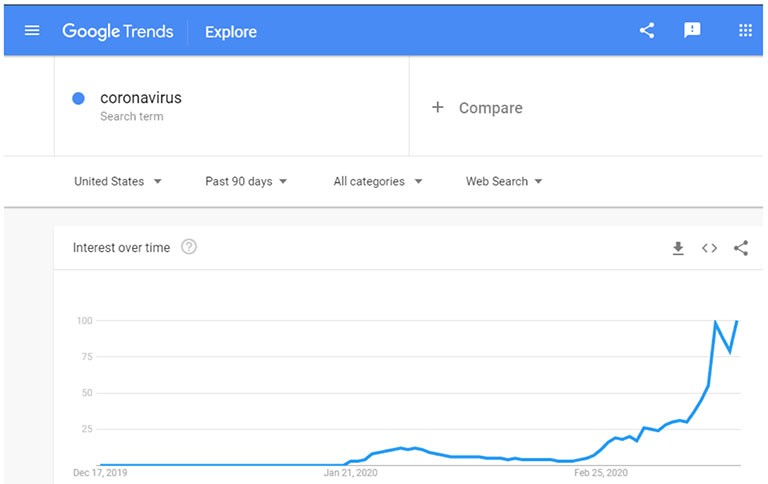Image resolution: width=768 pixels, height=484 pixels.
Task: Click the chart peak at 100
Action: [716, 321]
